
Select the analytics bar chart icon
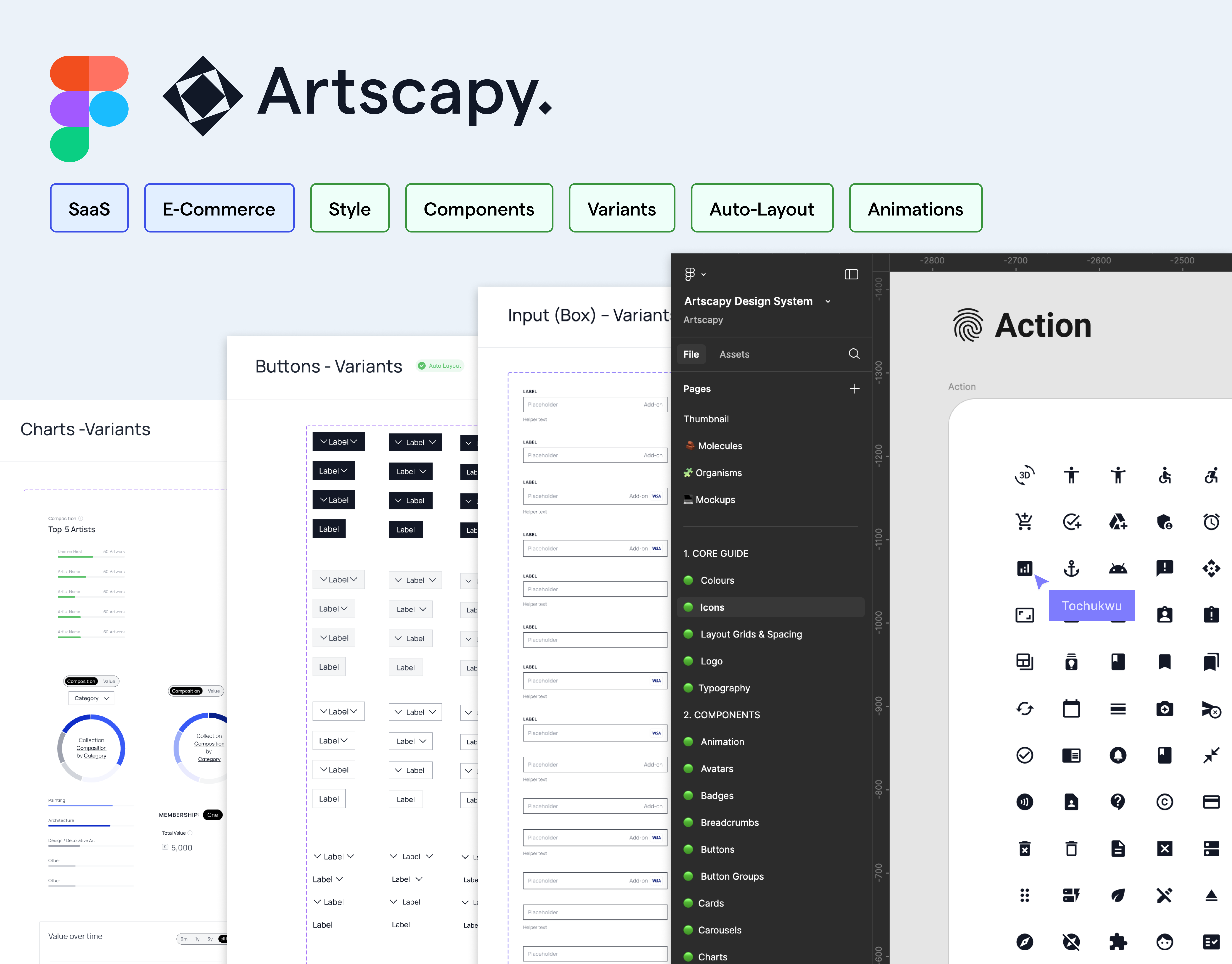point(1024,568)
